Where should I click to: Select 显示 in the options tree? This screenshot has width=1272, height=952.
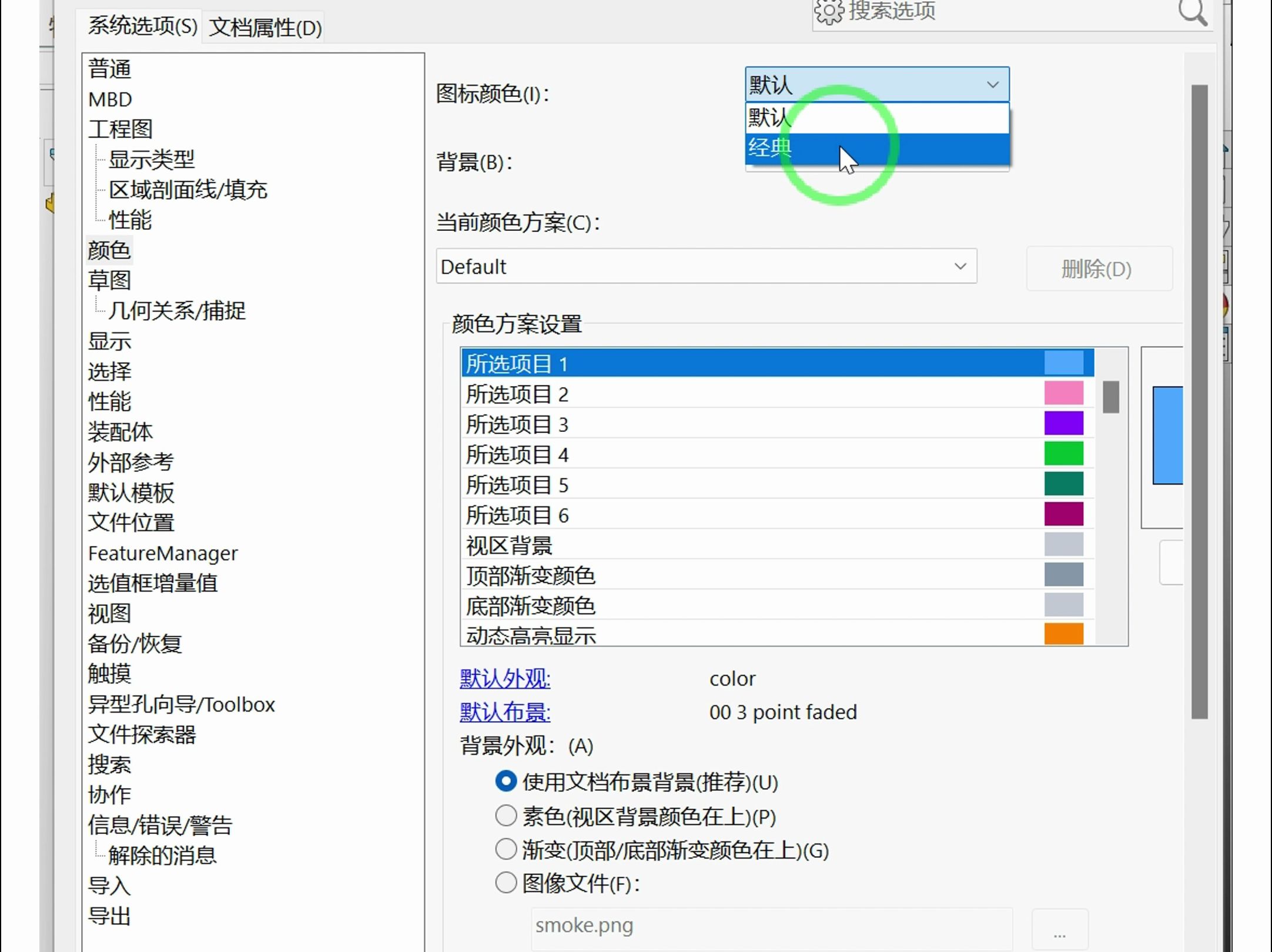click(109, 341)
